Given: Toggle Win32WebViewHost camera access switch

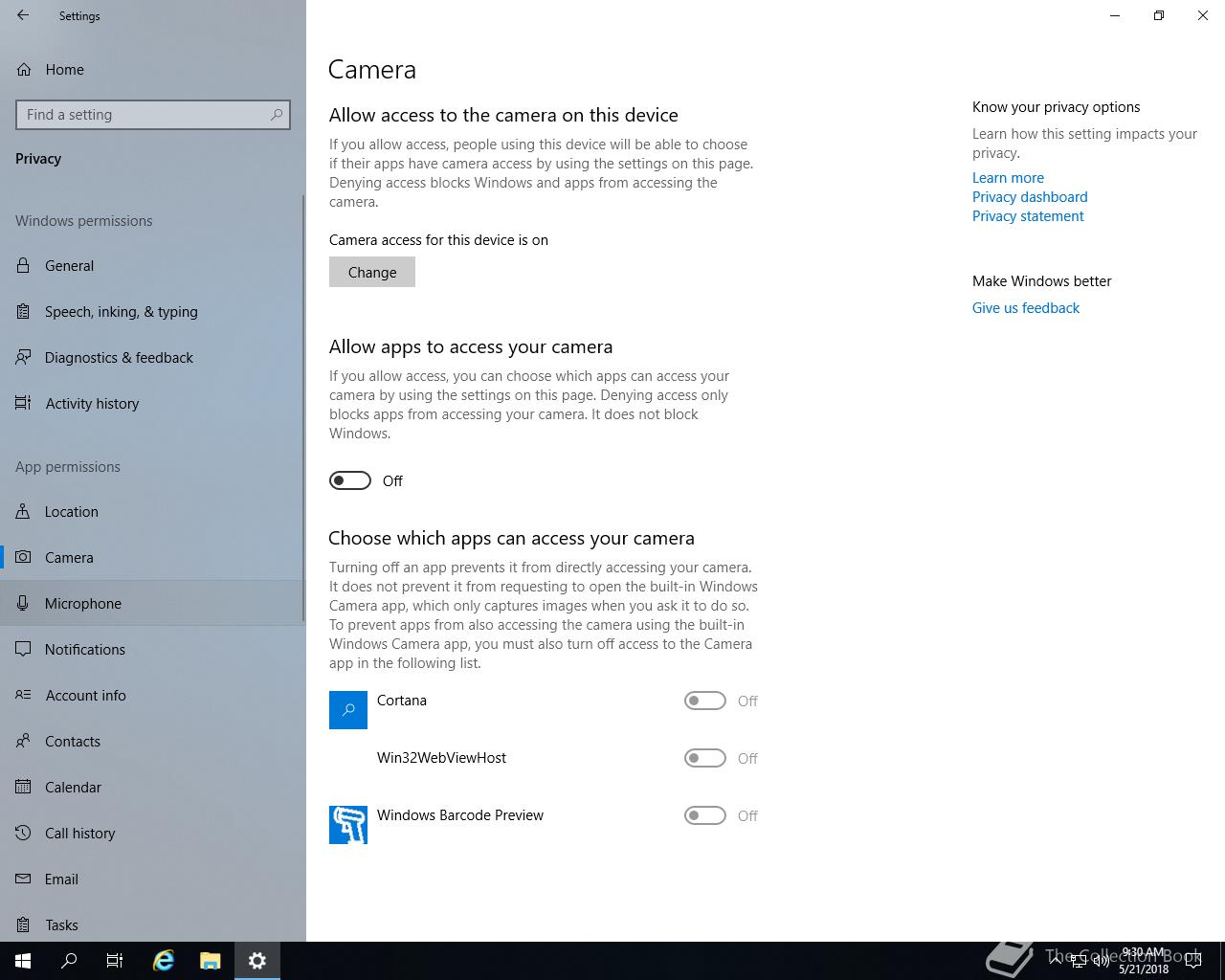Looking at the screenshot, I should [705, 758].
